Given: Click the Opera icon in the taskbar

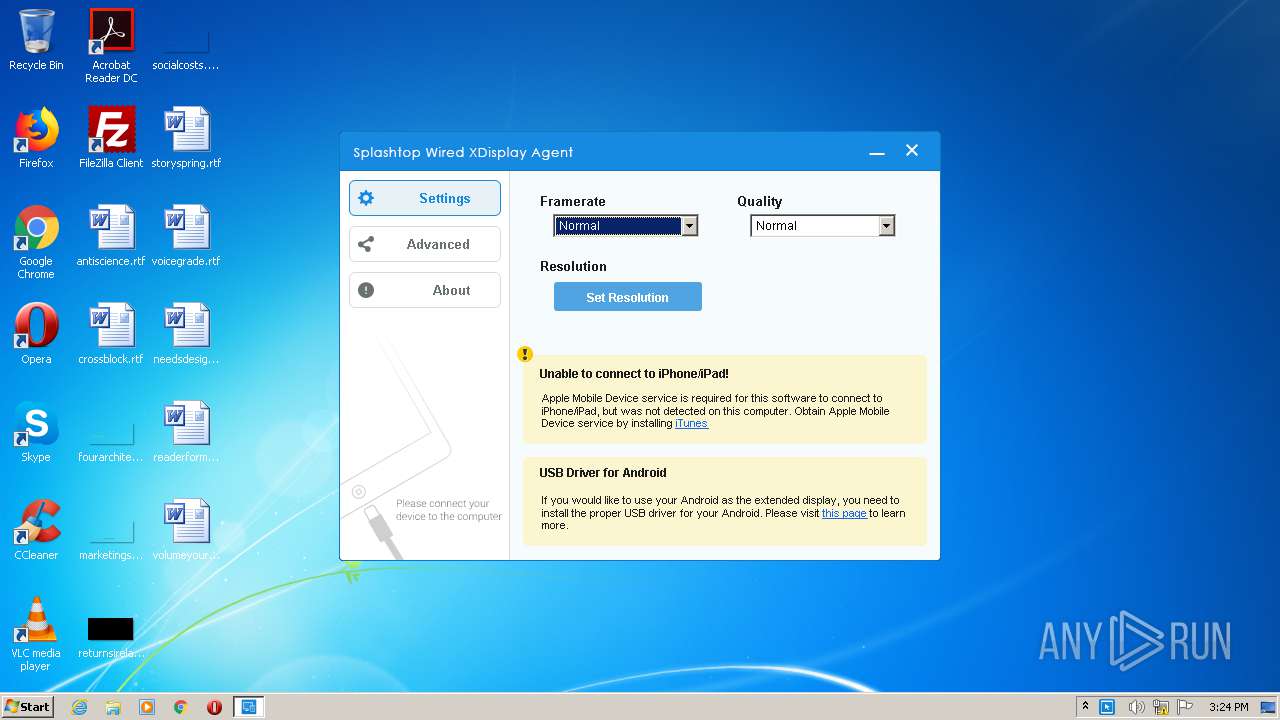Looking at the screenshot, I should 214,707.
